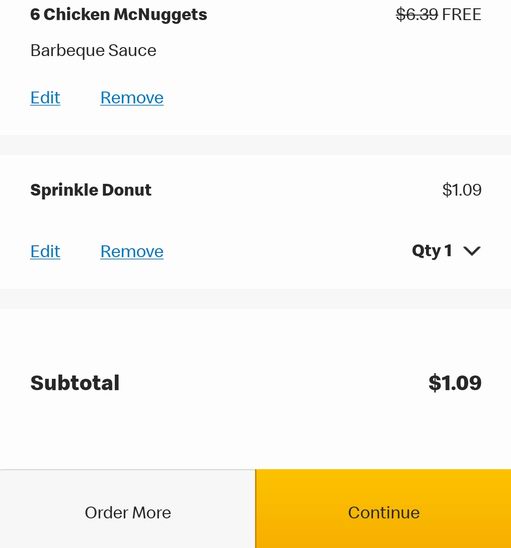511x548 pixels.
Task: Click the bold $1.09 subtotal amount
Action: point(455,383)
